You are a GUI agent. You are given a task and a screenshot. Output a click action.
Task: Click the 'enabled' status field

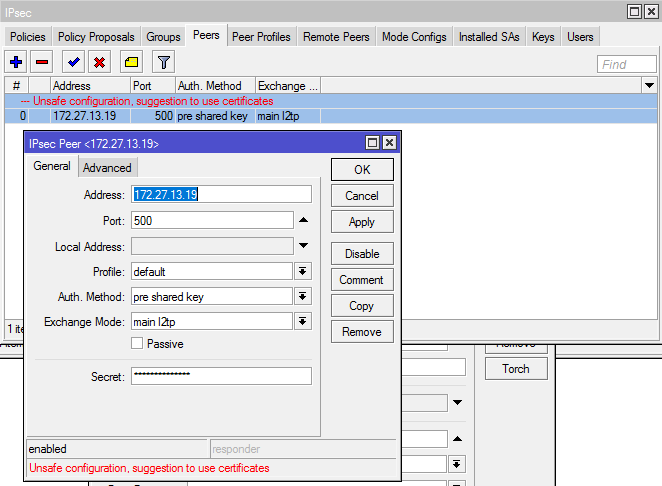click(117, 449)
